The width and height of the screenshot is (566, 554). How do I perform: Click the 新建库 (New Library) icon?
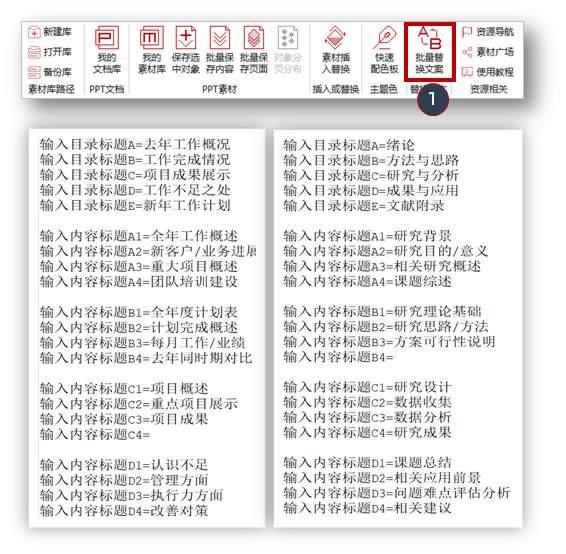pyautogui.click(x=34, y=32)
